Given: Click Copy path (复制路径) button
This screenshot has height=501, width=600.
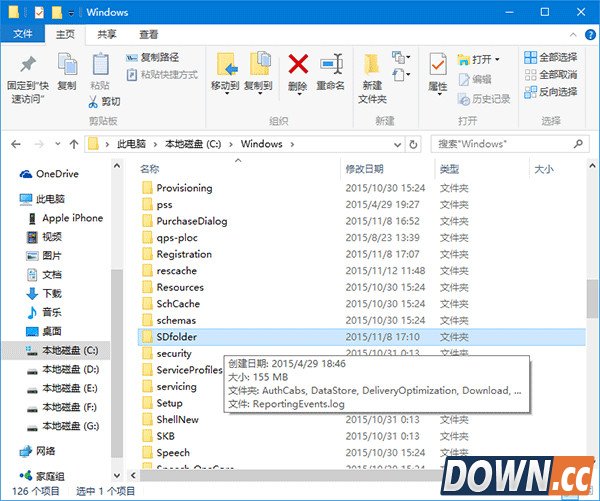Looking at the screenshot, I should (x=152, y=57).
